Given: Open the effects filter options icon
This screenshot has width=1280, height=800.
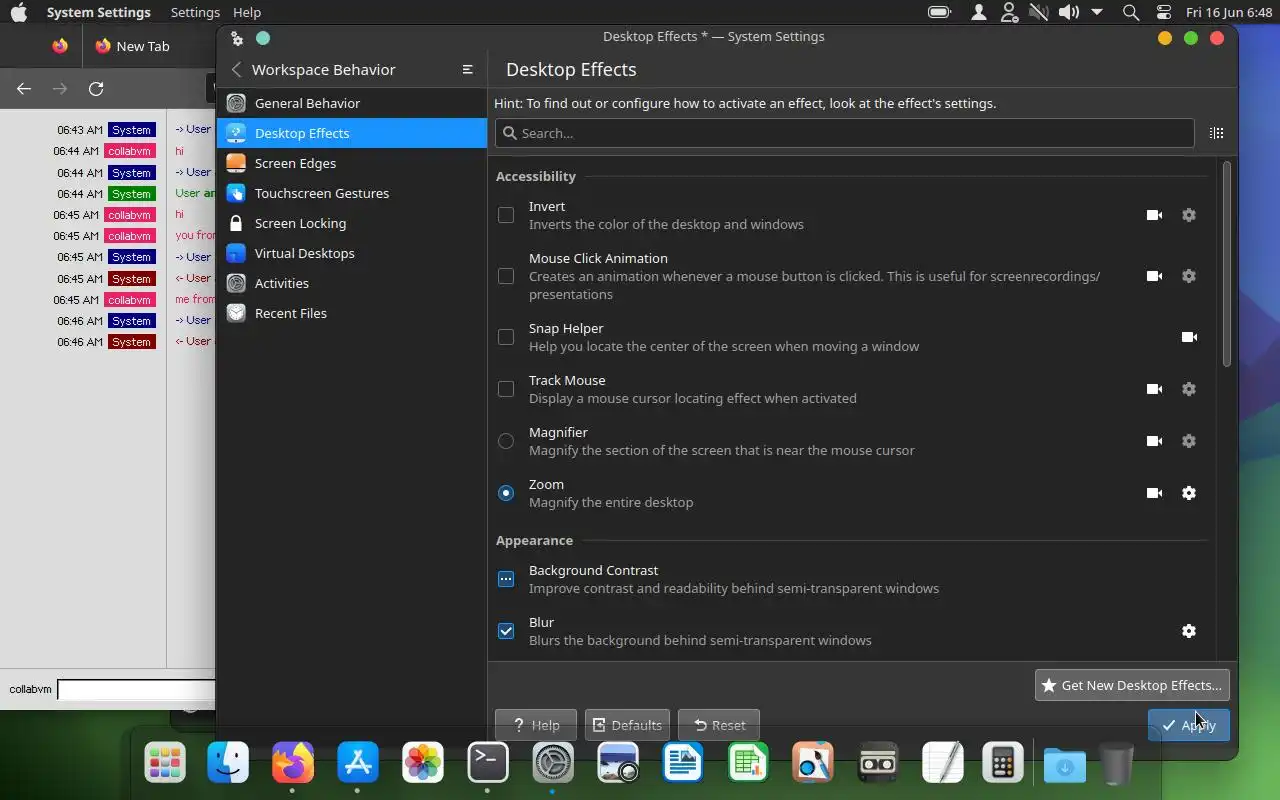Looking at the screenshot, I should tap(1217, 133).
